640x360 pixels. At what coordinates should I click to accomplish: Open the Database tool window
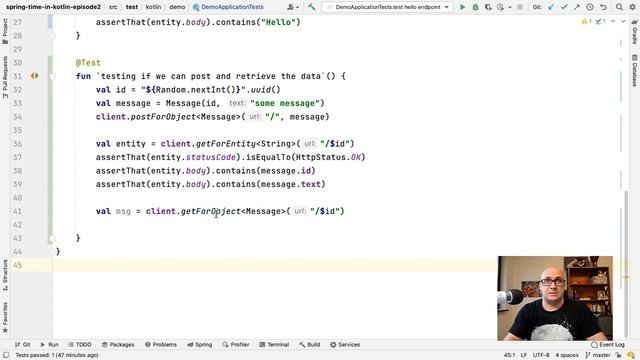tap(635, 71)
